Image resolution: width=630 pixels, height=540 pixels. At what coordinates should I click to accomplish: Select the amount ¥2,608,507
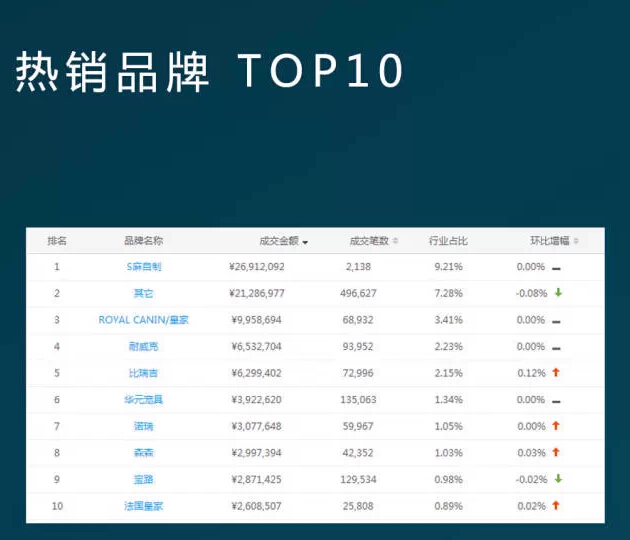[x=257, y=506]
